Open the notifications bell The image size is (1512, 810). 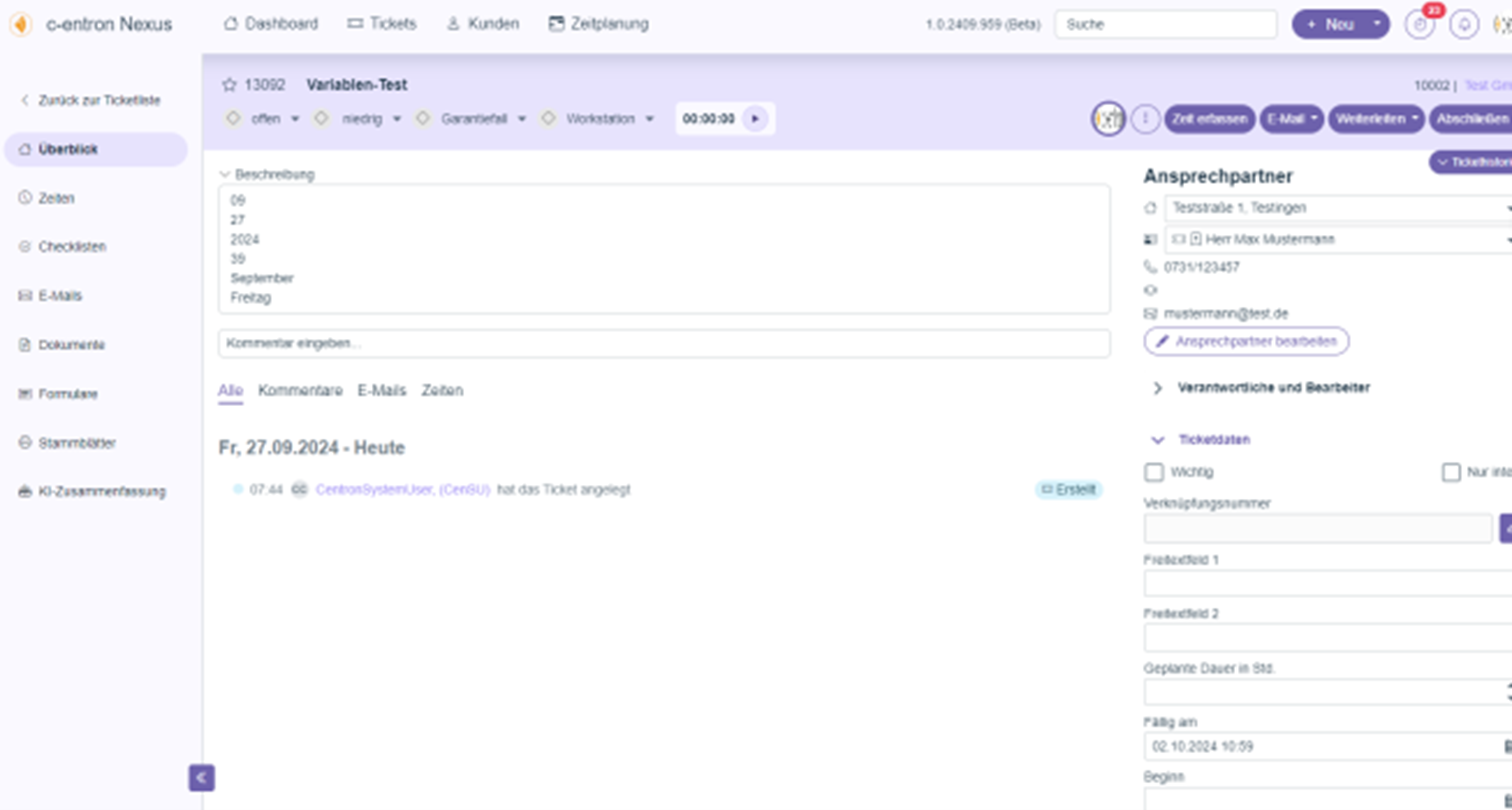[x=1464, y=25]
